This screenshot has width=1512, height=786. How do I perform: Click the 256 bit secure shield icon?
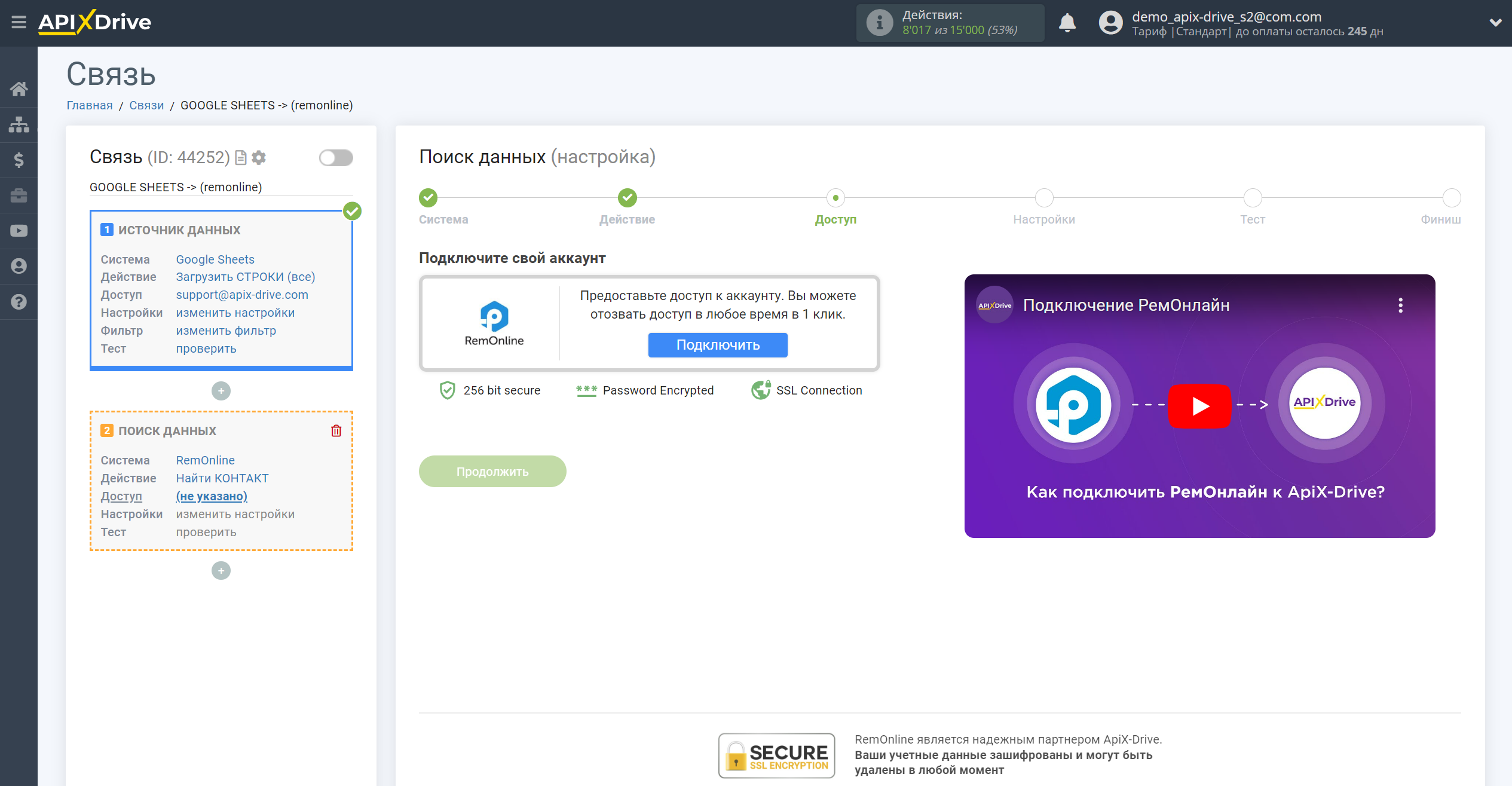click(447, 390)
